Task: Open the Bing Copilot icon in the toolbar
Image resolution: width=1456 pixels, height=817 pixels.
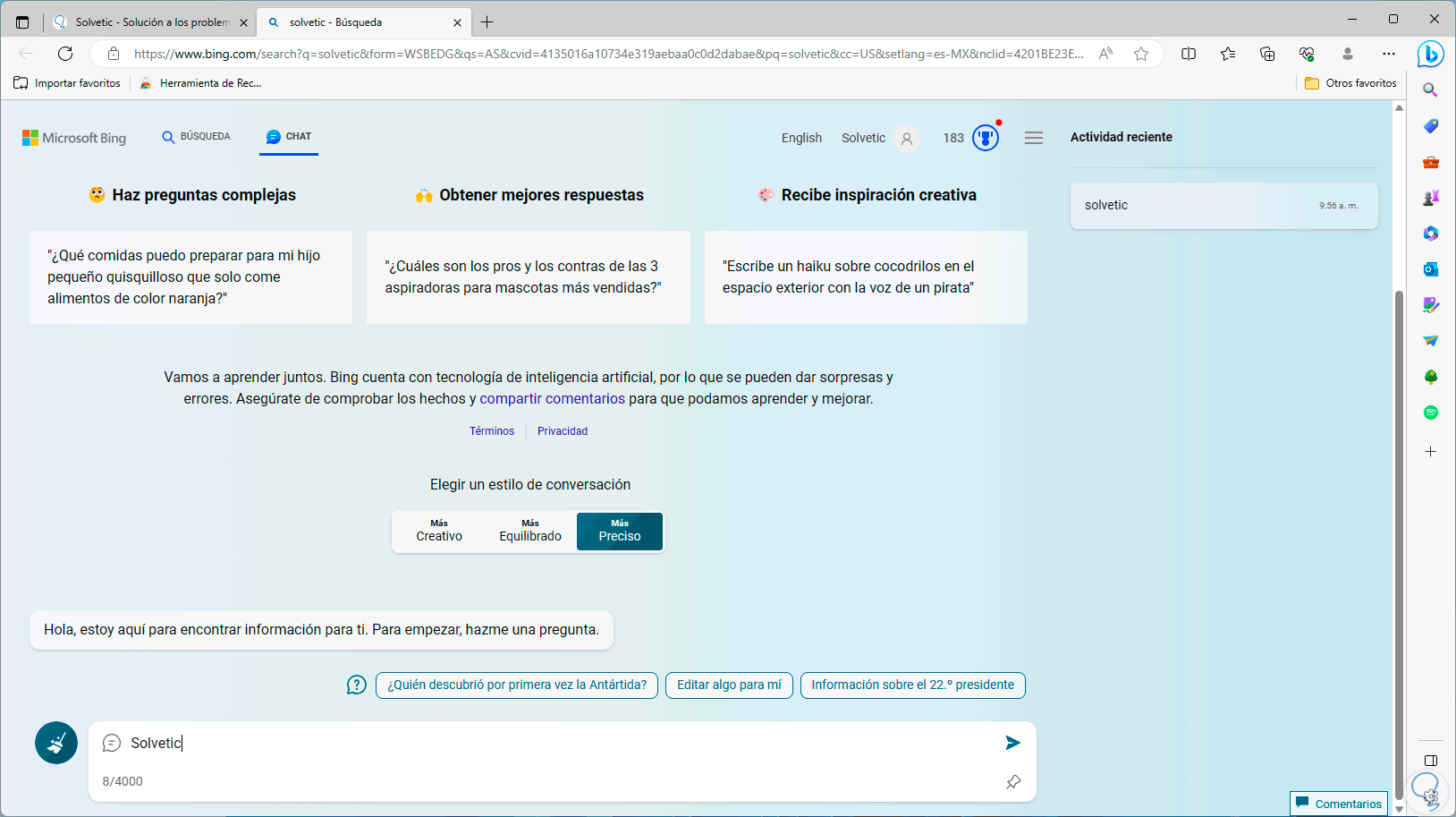Action: [x=1430, y=54]
